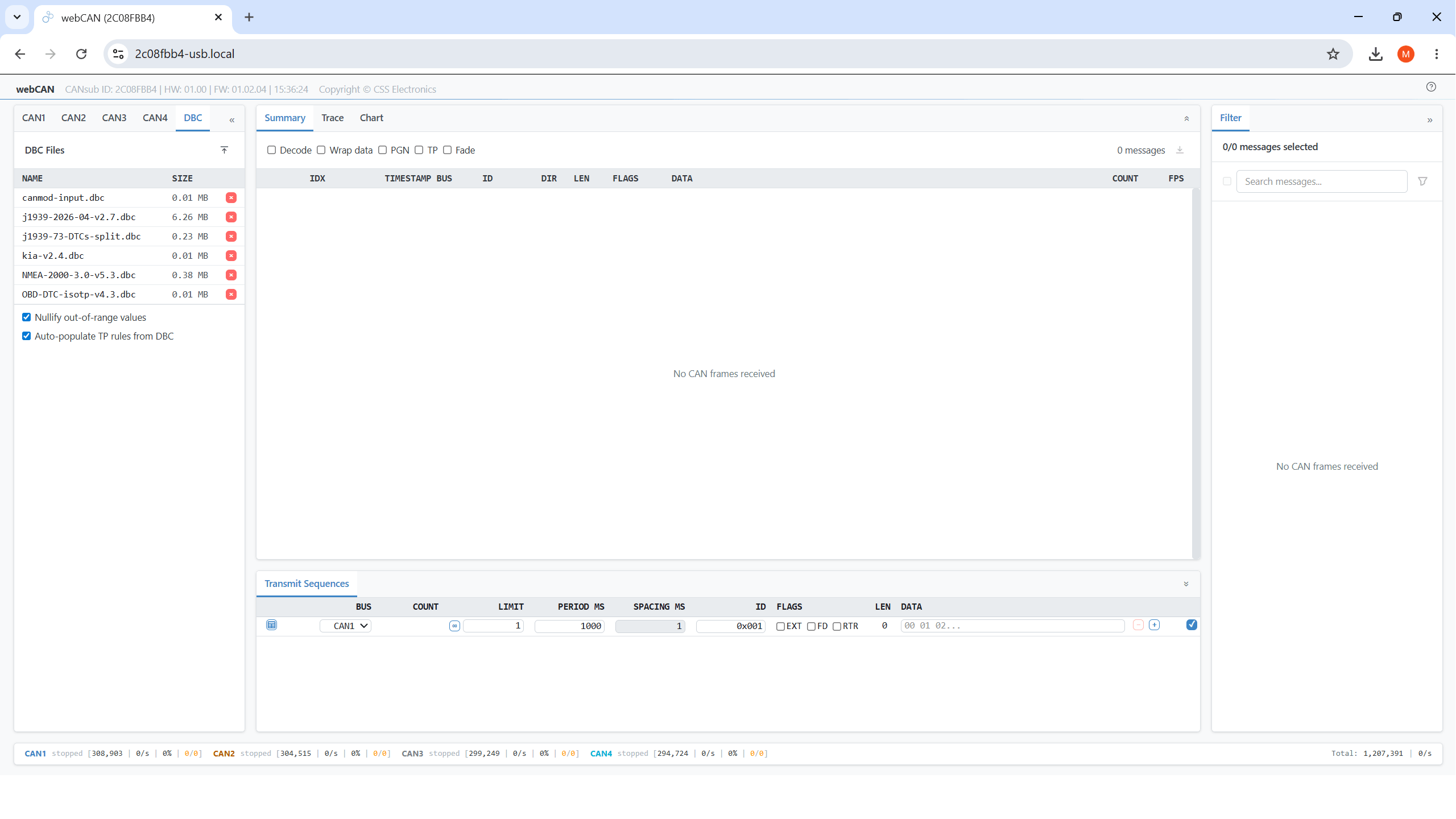
Task: Click CAN1 status in bottom bar
Action: coord(113,754)
